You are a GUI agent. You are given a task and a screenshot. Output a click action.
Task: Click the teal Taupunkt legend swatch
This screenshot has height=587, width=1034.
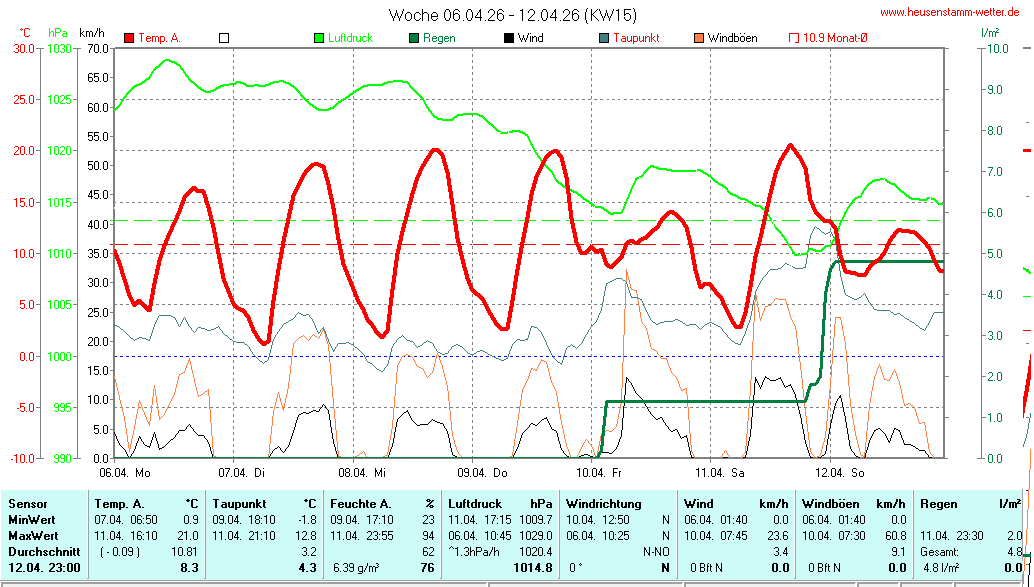point(604,38)
